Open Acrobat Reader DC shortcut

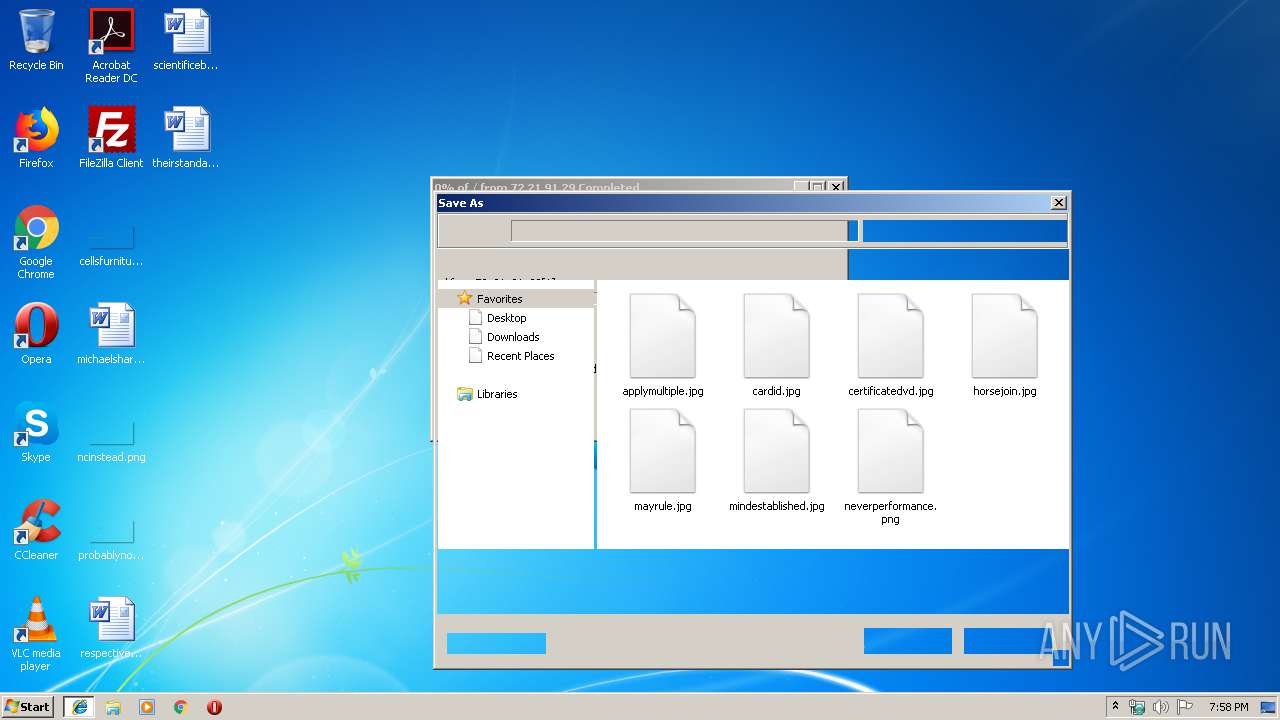click(x=111, y=47)
